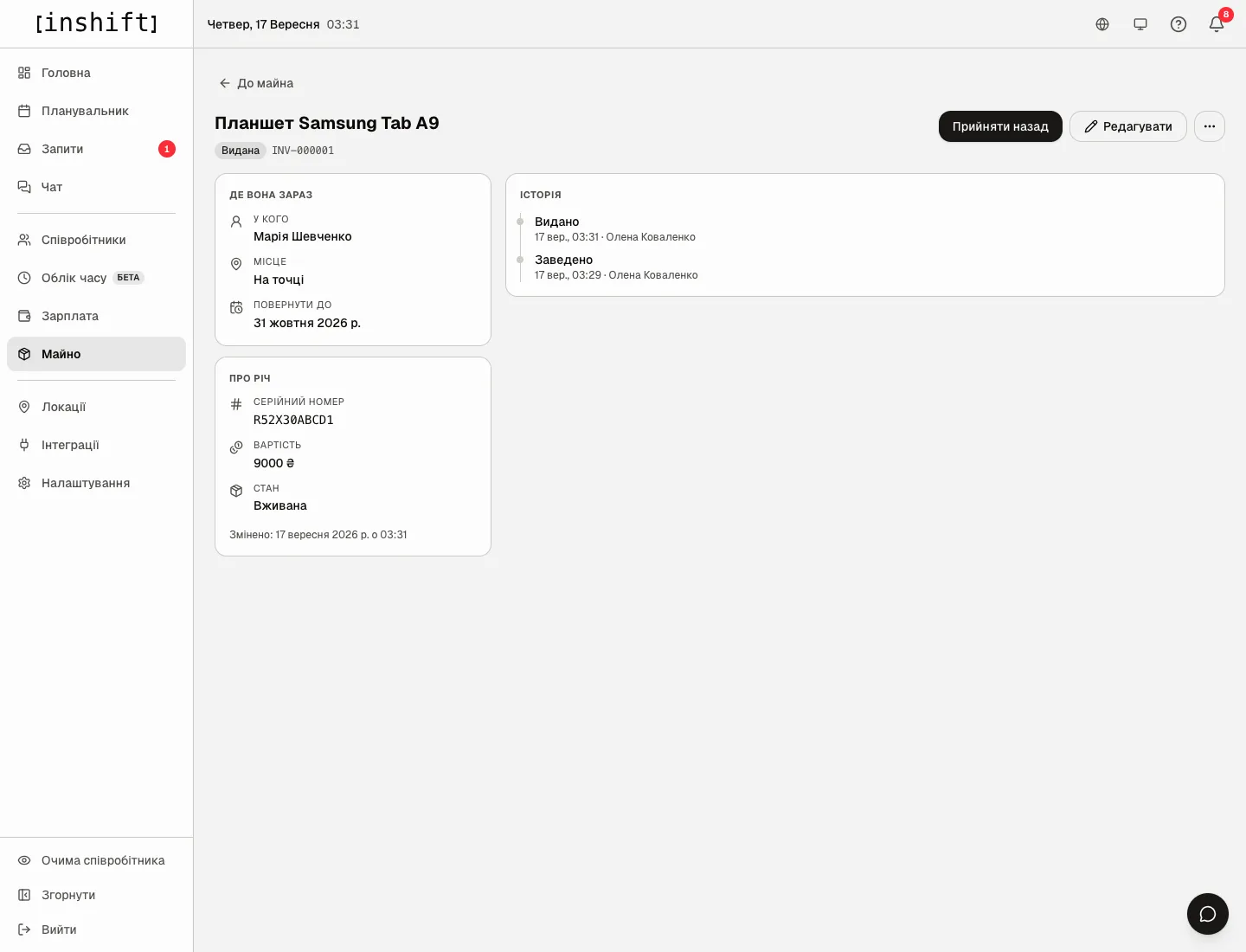Click serial number R52X30ABCD1

(x=293, y=420)
